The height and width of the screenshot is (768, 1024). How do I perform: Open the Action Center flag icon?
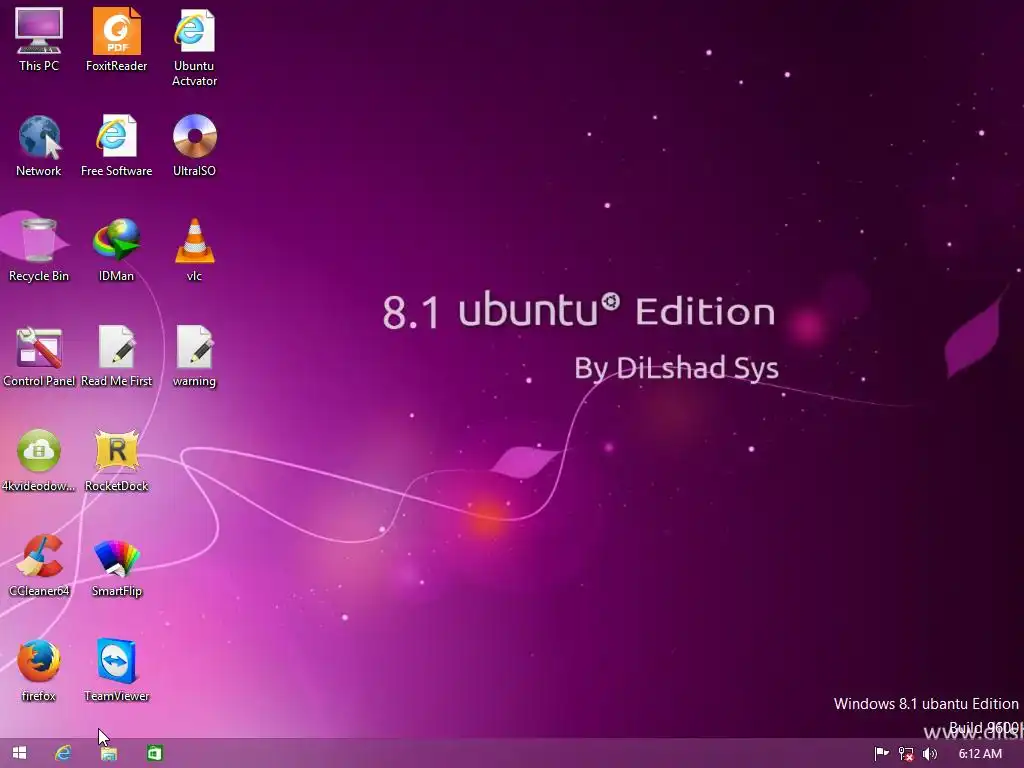[881, 754]
